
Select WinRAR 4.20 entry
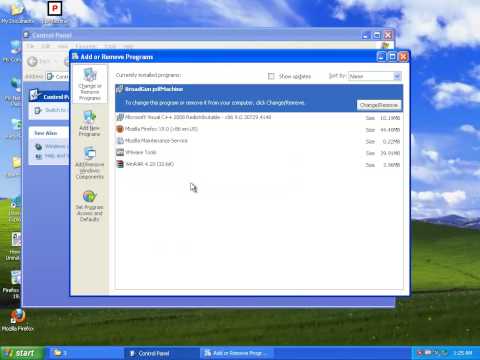point(259,164)
